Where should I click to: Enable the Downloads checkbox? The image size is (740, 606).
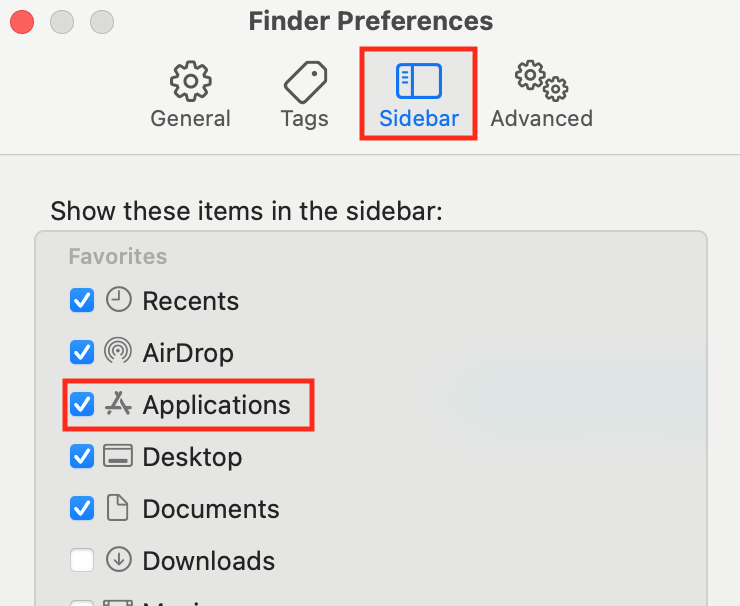[x=82, y=560]
